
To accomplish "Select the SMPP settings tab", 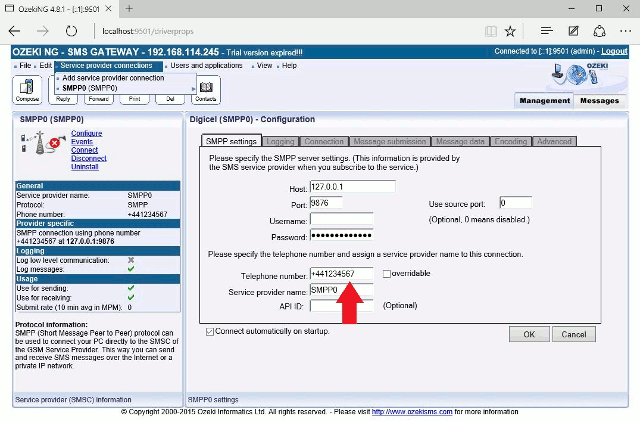I will [x=231, y=141].
